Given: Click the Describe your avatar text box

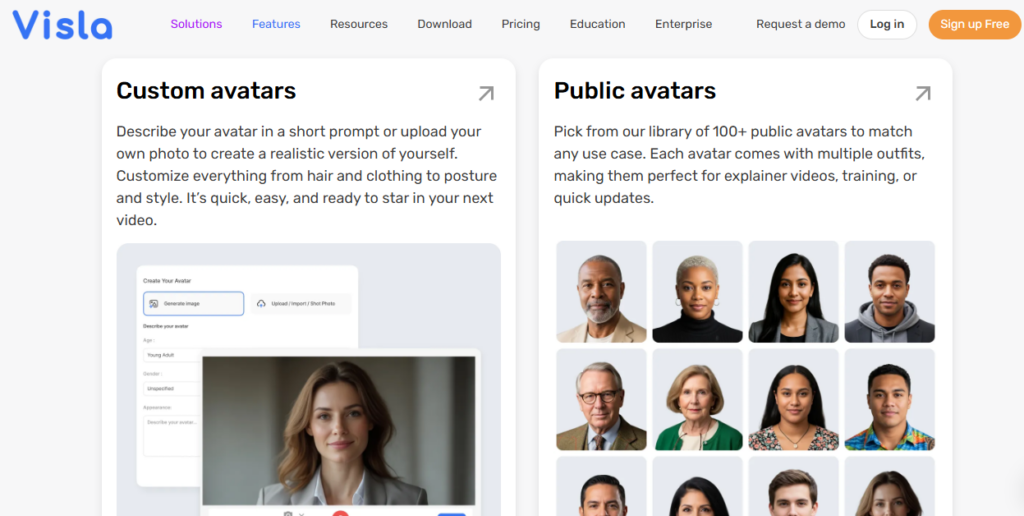Looking at the screenshot, I should 171,436.
